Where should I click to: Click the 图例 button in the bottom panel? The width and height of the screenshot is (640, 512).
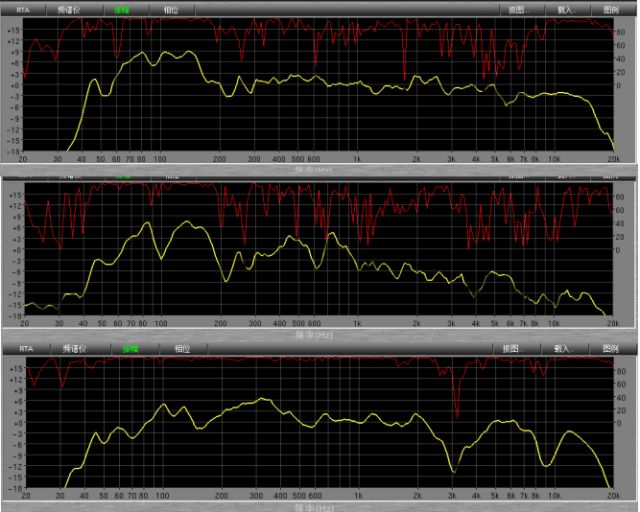(x=611, y=349)
